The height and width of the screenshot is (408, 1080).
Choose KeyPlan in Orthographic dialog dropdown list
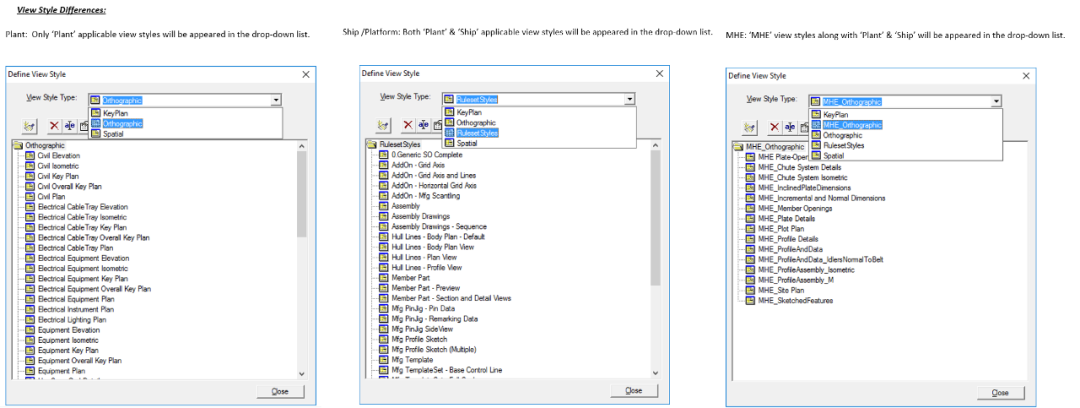(185, 113)
